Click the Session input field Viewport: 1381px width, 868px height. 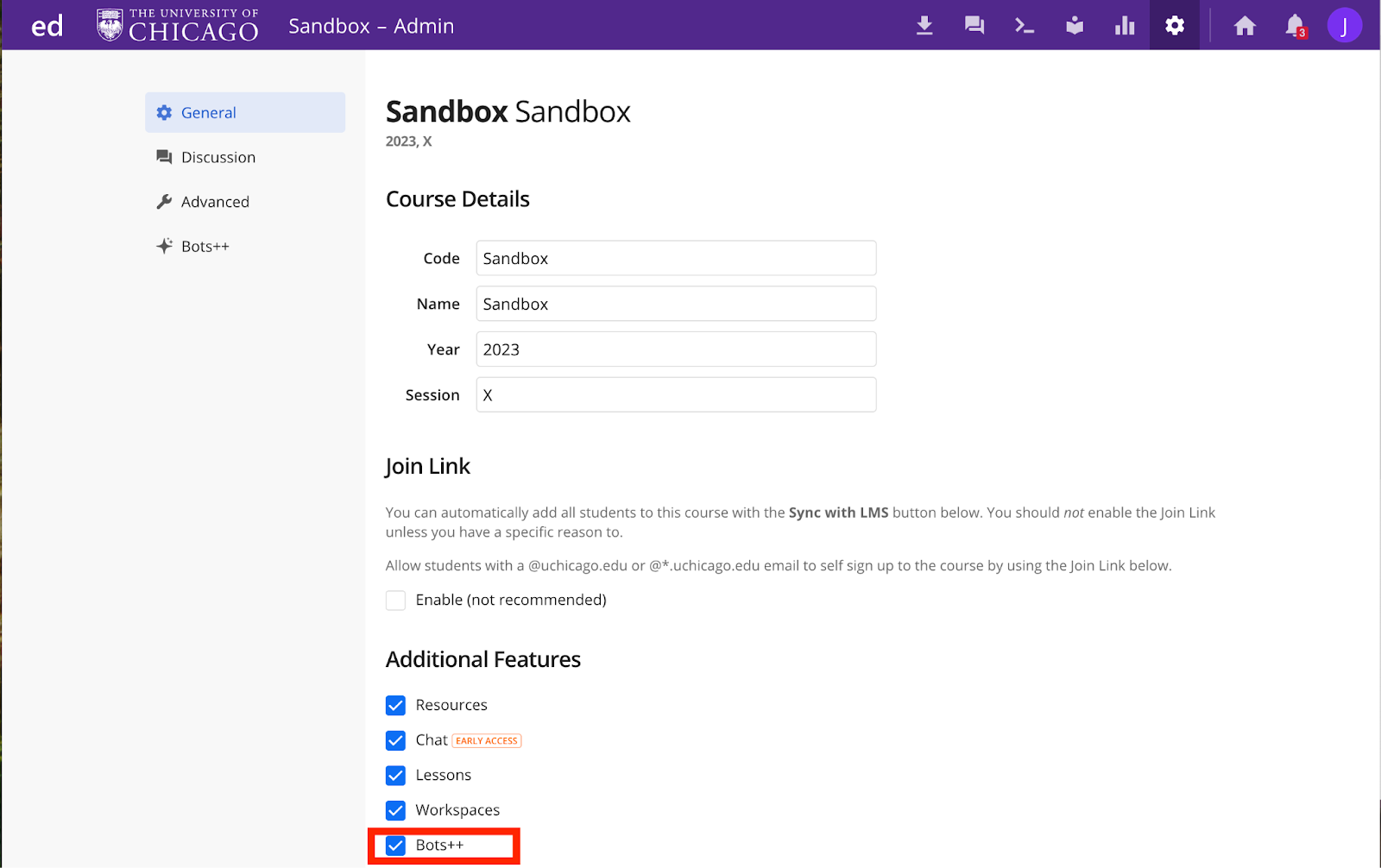676,395
